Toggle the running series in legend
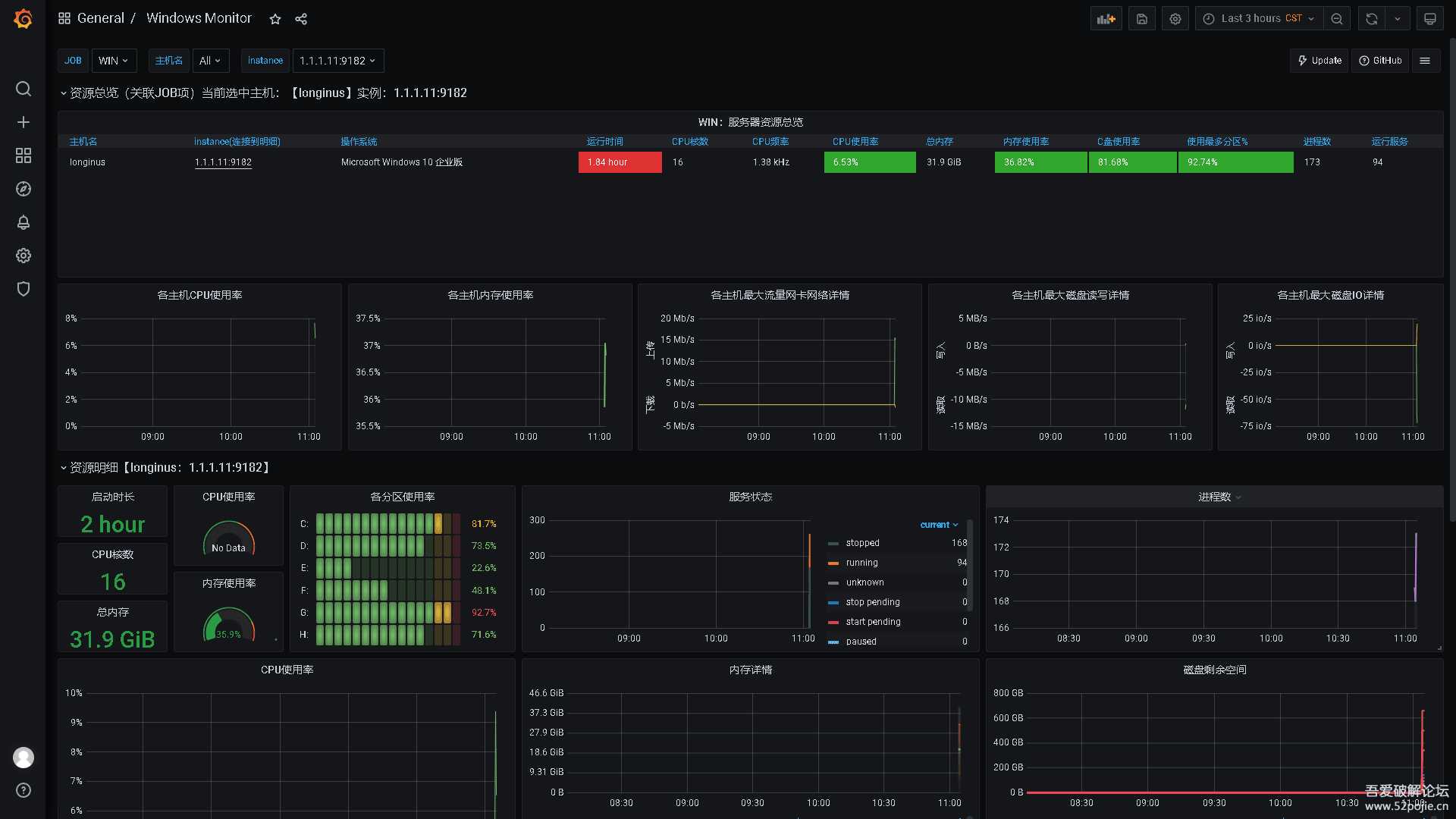Viewport: 1456px width, 819px height. pyautogui.click(x=861, y=563)
